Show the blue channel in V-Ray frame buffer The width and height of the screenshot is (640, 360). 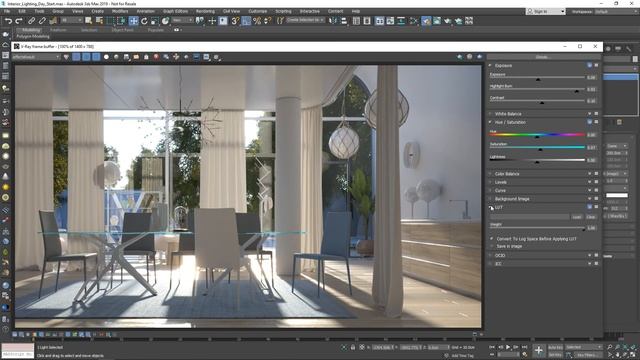[96, 57]
